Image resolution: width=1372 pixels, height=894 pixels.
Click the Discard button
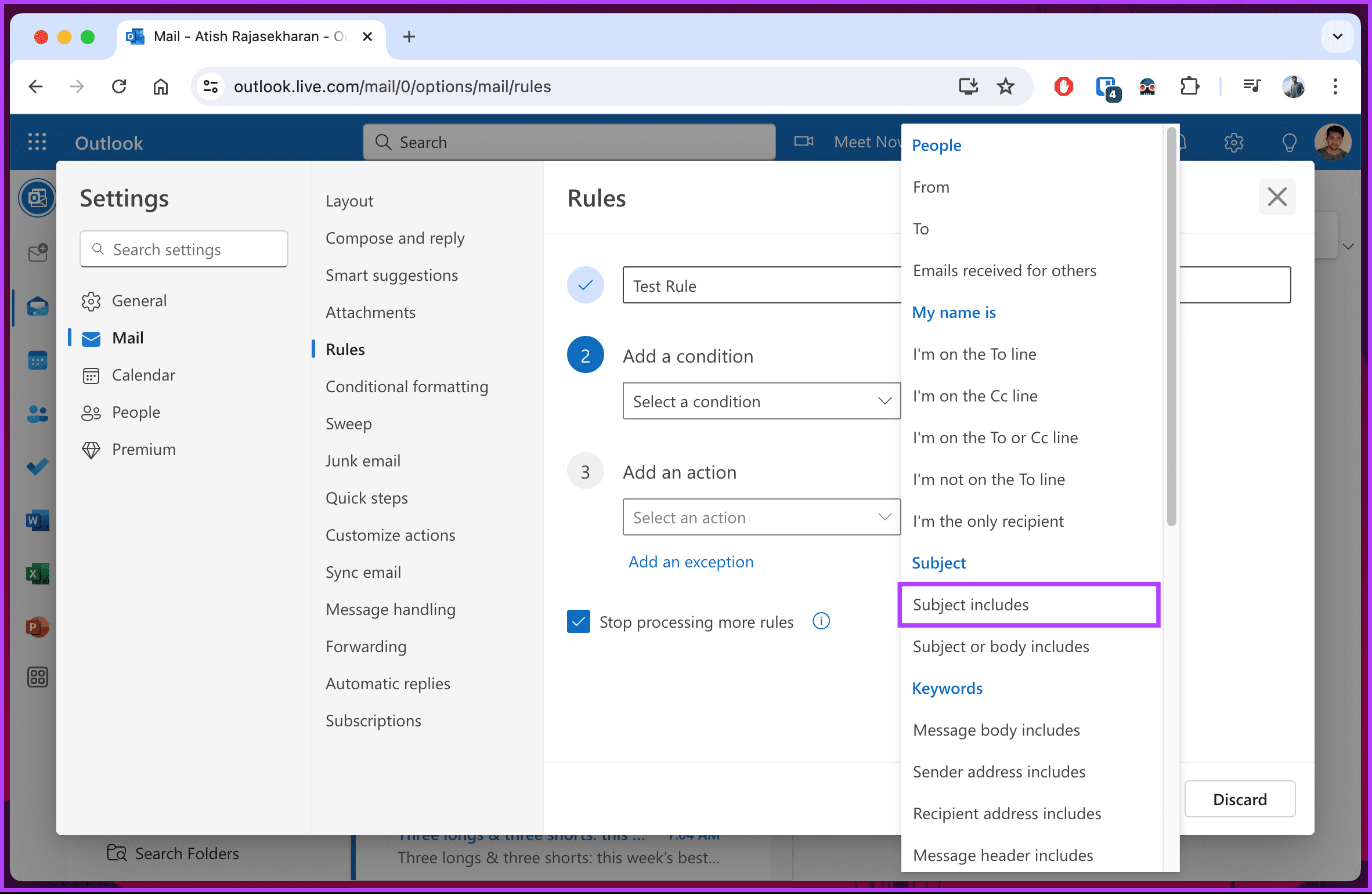coord(1240,799)
